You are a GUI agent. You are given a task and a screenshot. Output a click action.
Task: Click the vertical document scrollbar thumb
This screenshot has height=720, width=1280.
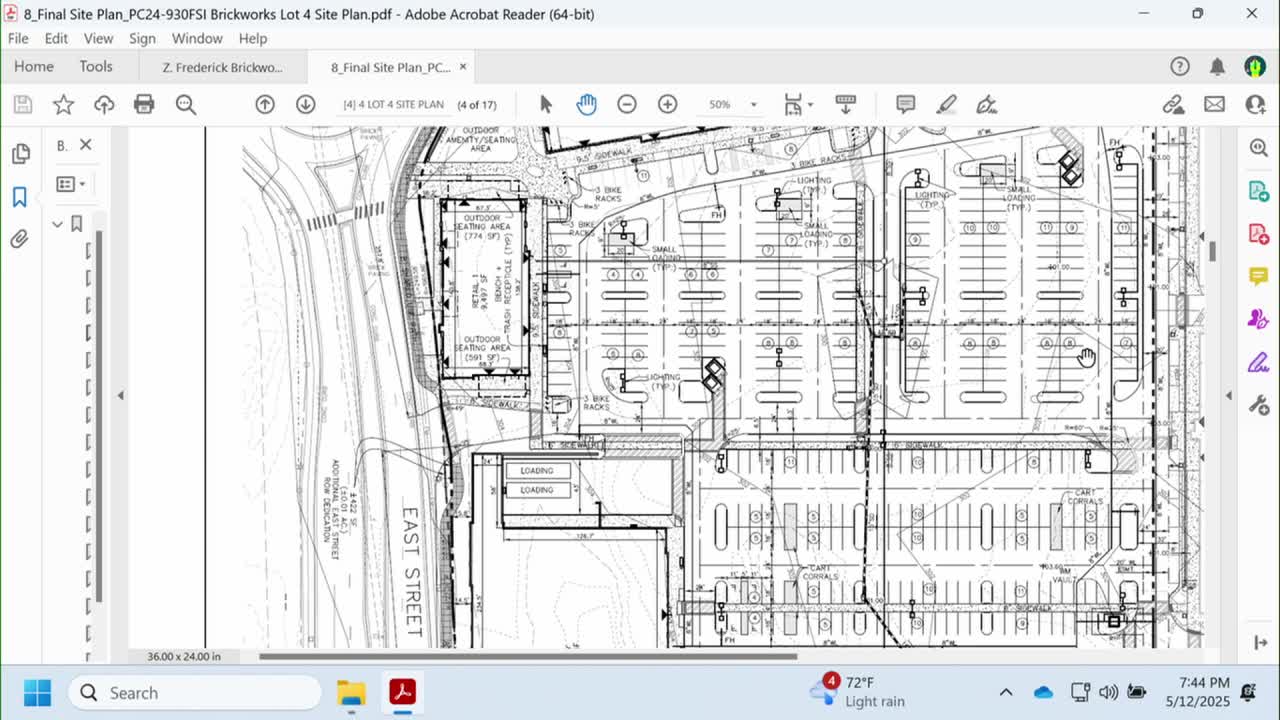(x=1213, y=251)
